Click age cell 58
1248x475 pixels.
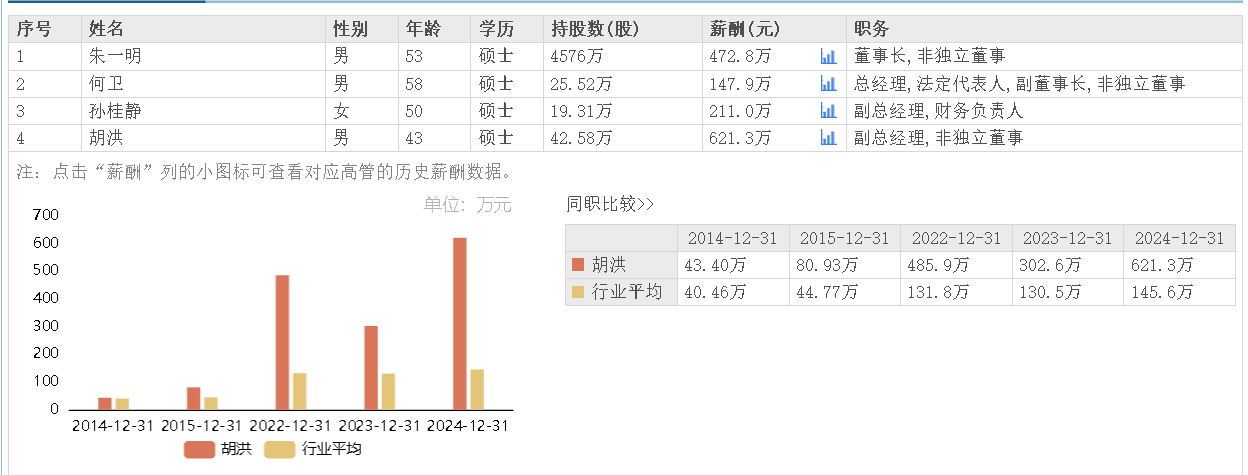click(x=414, y=84)
